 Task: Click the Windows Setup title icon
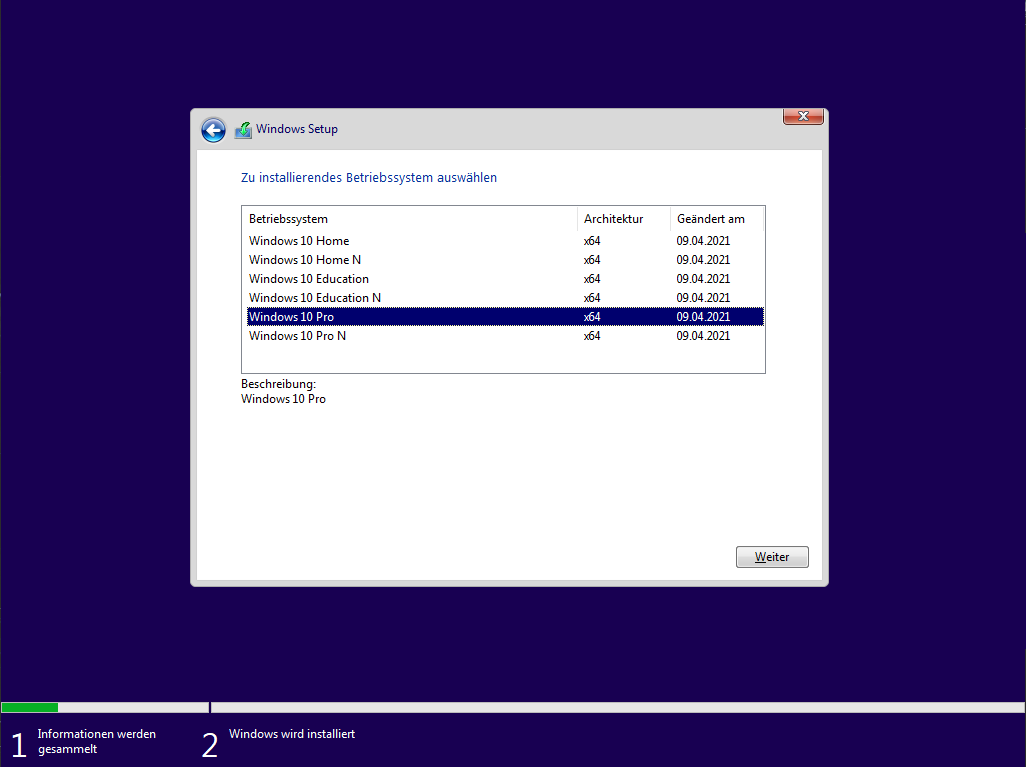243,130
